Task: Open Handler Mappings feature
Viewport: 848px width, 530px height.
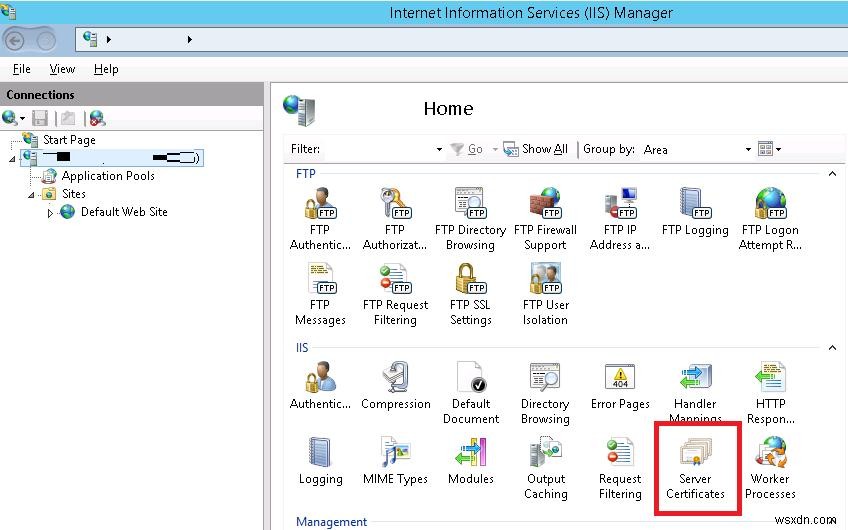Action: (695, 392)
